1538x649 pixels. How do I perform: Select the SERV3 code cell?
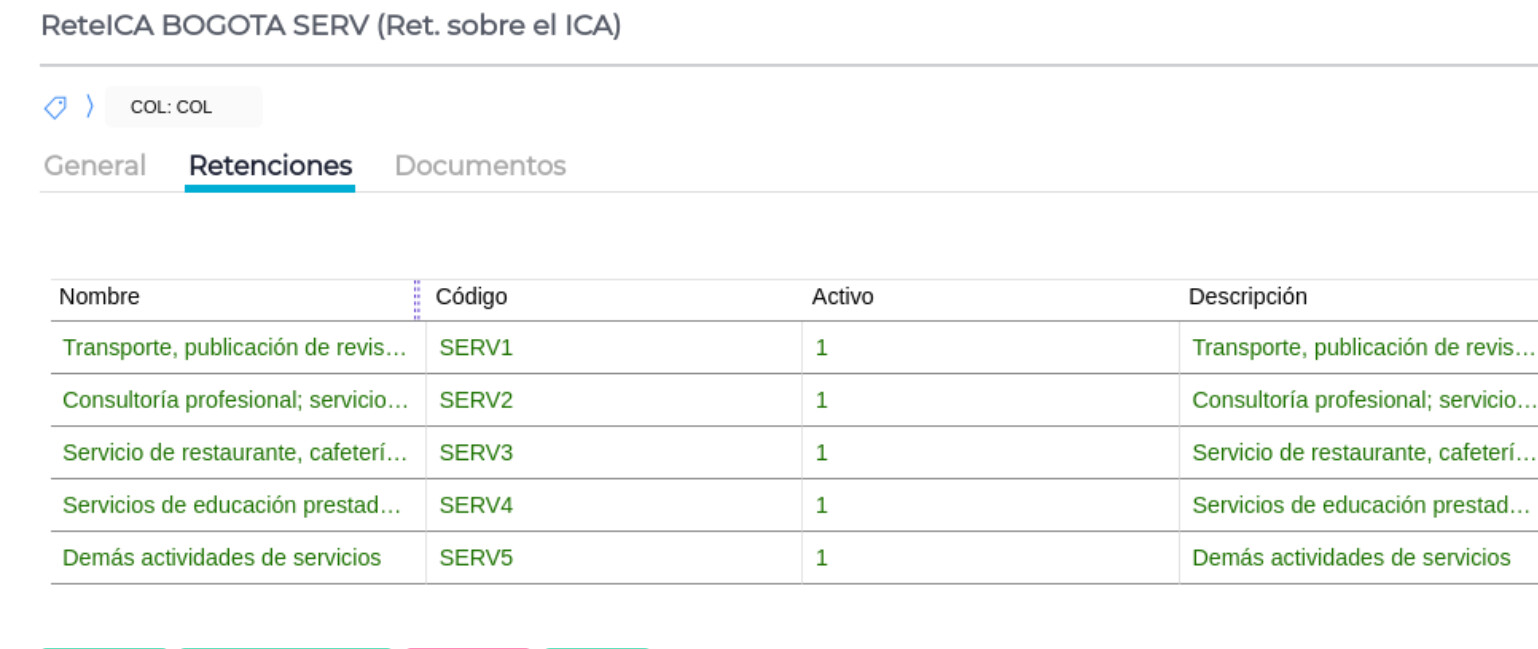point(476,453)
